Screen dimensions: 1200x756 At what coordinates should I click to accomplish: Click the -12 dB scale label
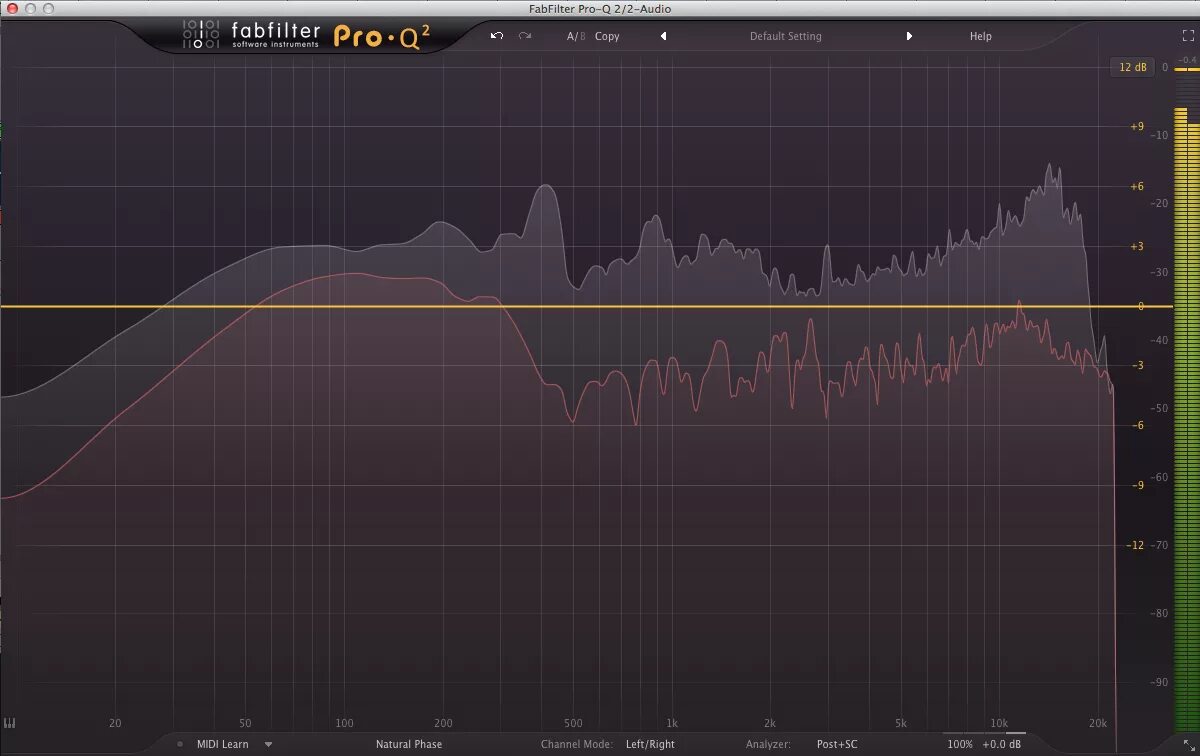pos(1135,545)
